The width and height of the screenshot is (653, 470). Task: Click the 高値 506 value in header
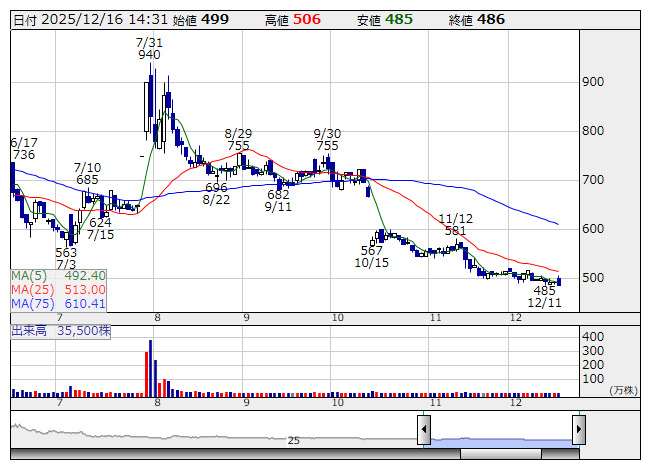pyautogui.click(x=307, y=20)
